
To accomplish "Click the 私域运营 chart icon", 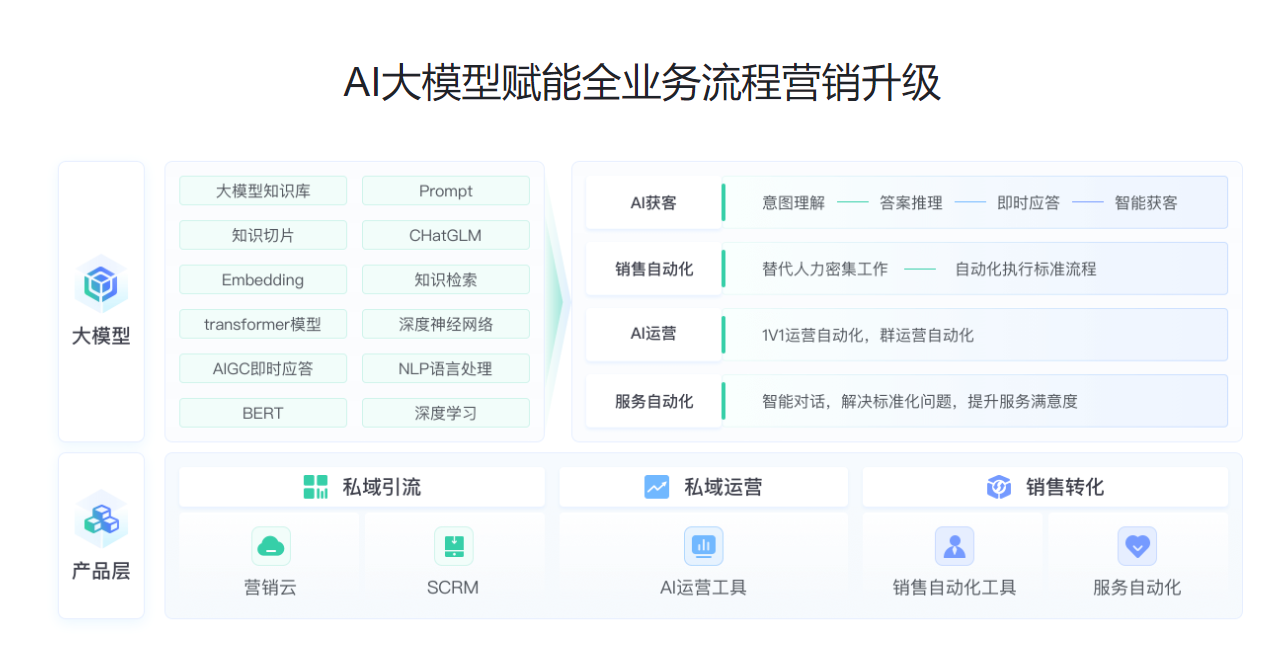I will tap(657, 487).
